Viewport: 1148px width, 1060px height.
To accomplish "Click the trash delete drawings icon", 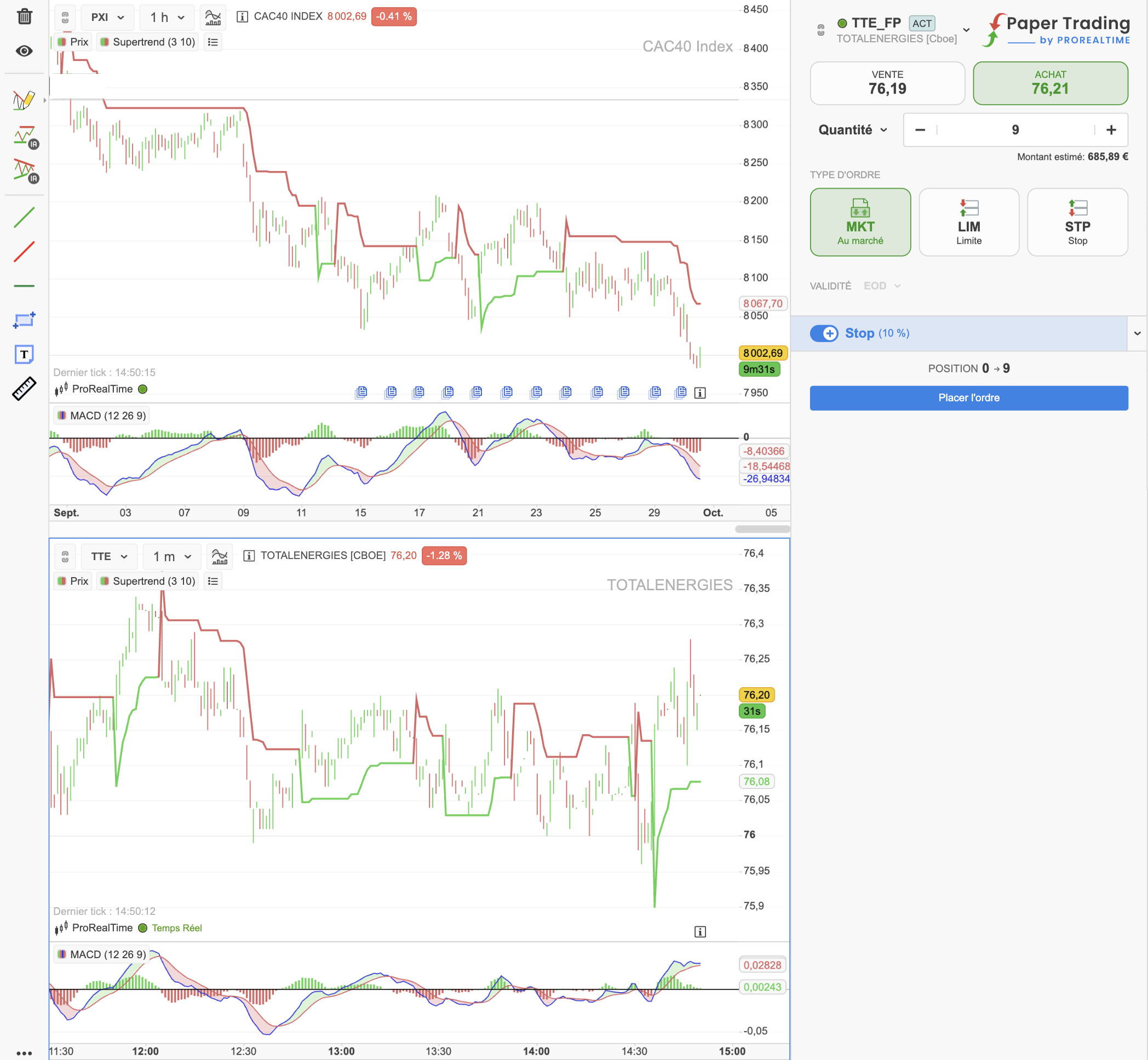I will coord(24,16).
